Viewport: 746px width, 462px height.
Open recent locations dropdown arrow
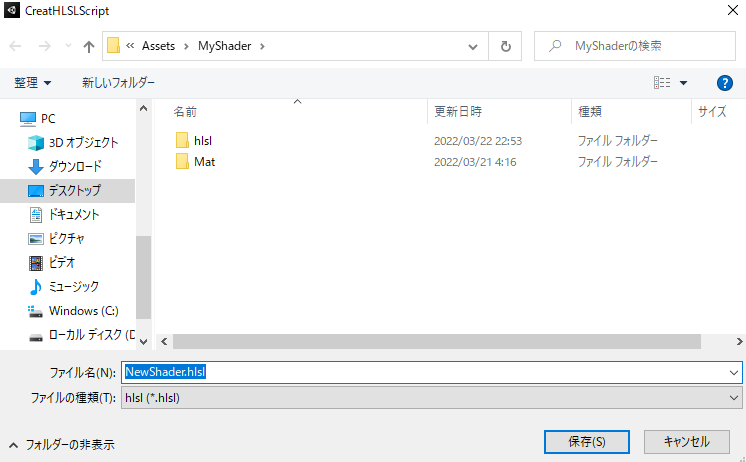[68, 46]
